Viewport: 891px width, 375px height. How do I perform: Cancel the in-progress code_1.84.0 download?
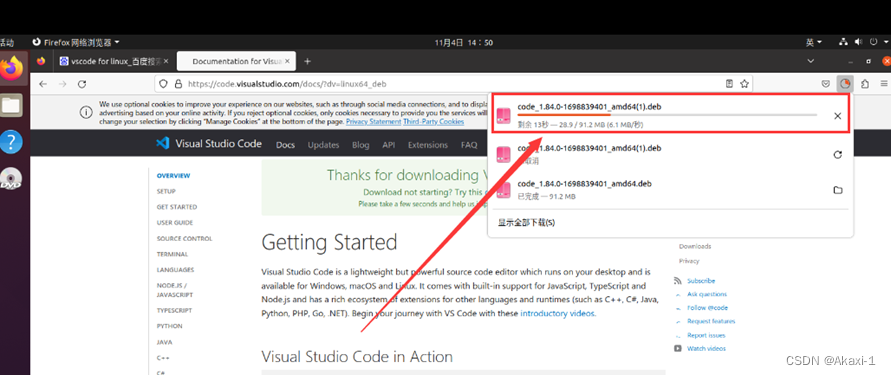point(837,116)
